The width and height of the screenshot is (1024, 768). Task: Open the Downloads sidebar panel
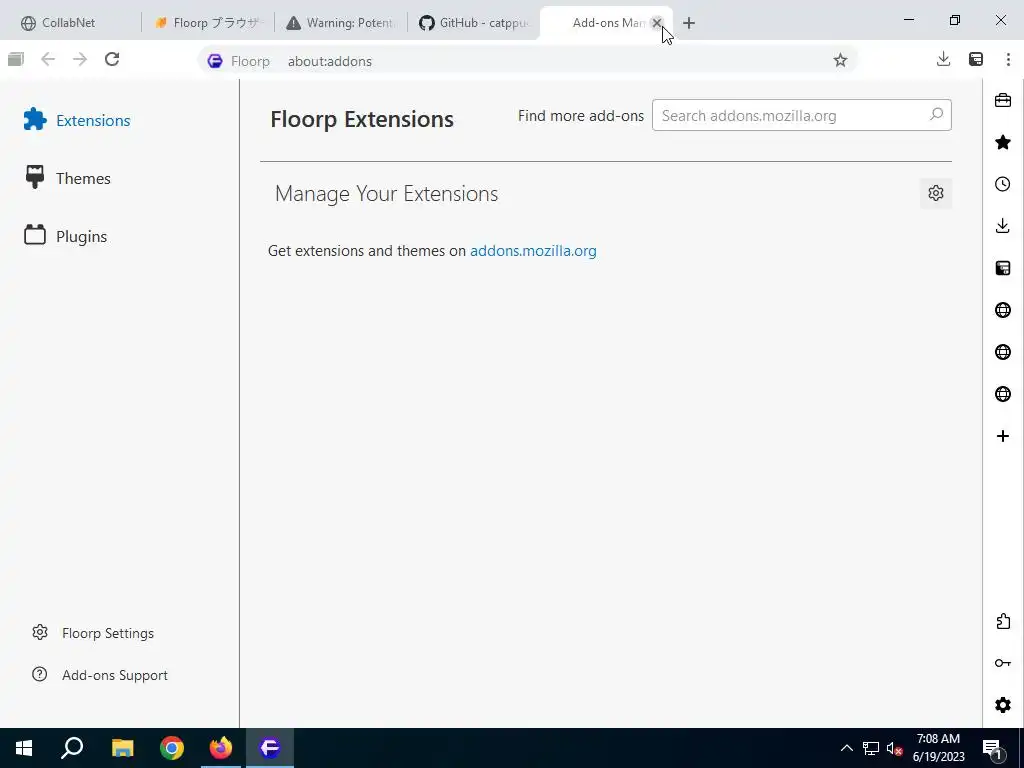coord(1003,226)
